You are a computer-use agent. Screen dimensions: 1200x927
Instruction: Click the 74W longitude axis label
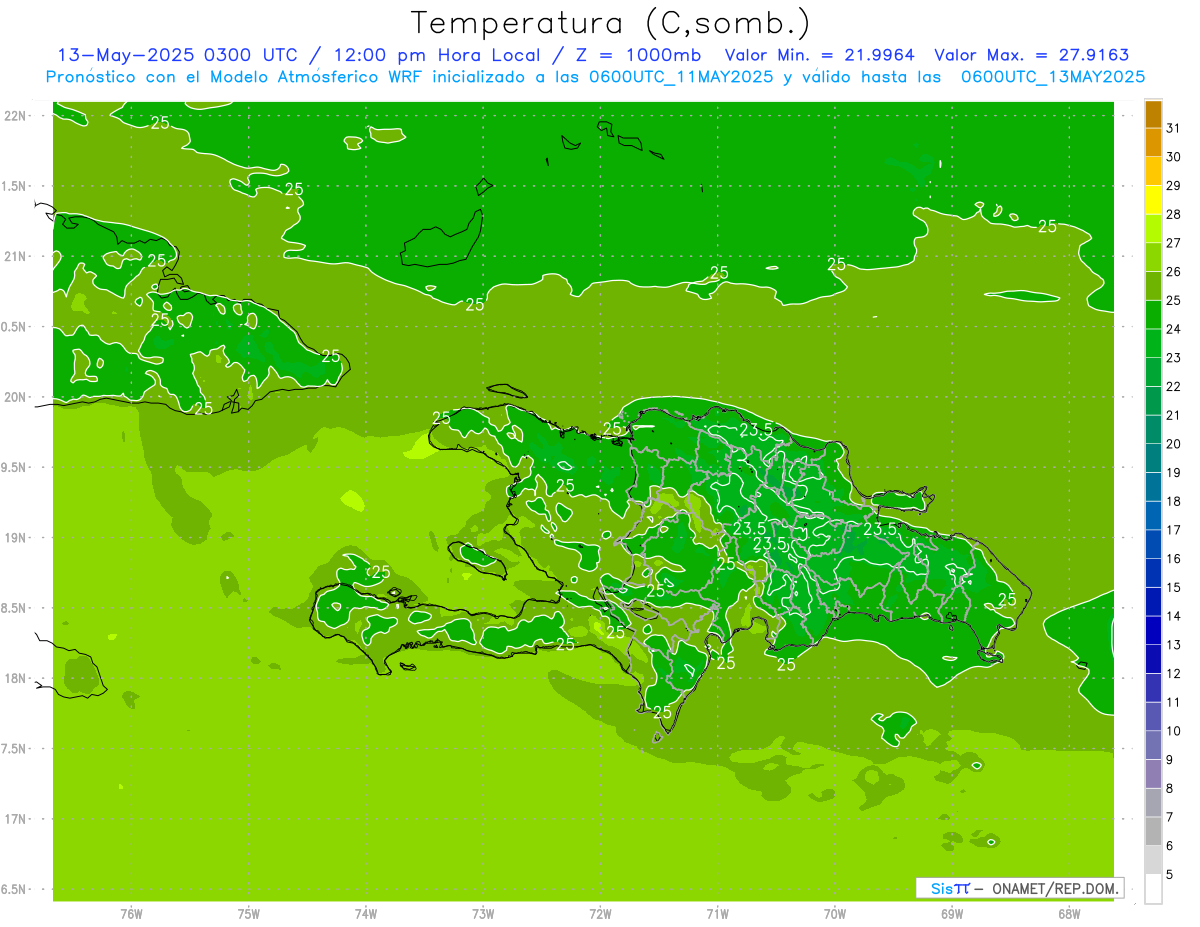(366, 913)
